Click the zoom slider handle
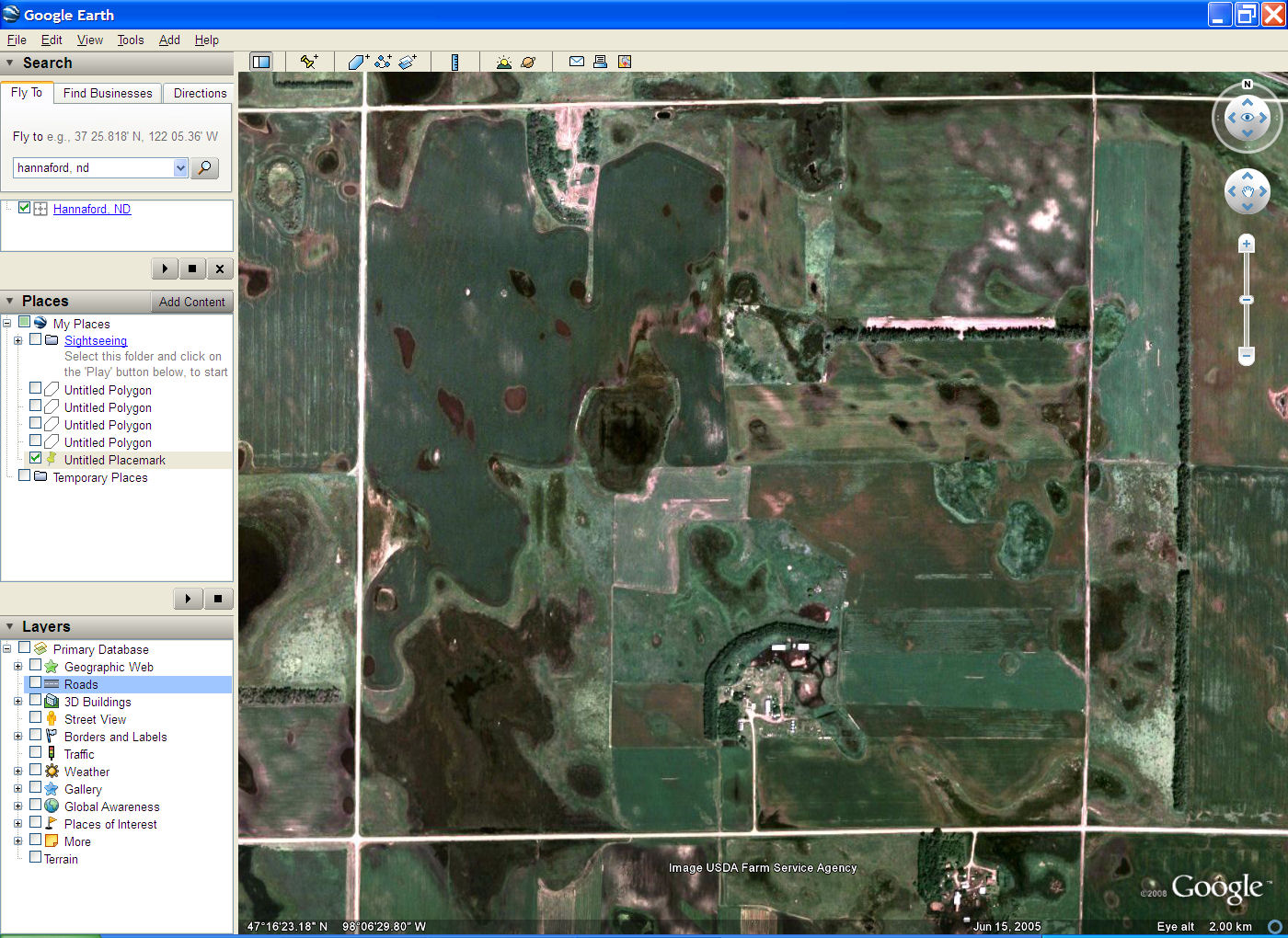 [x=1247, y=300]
